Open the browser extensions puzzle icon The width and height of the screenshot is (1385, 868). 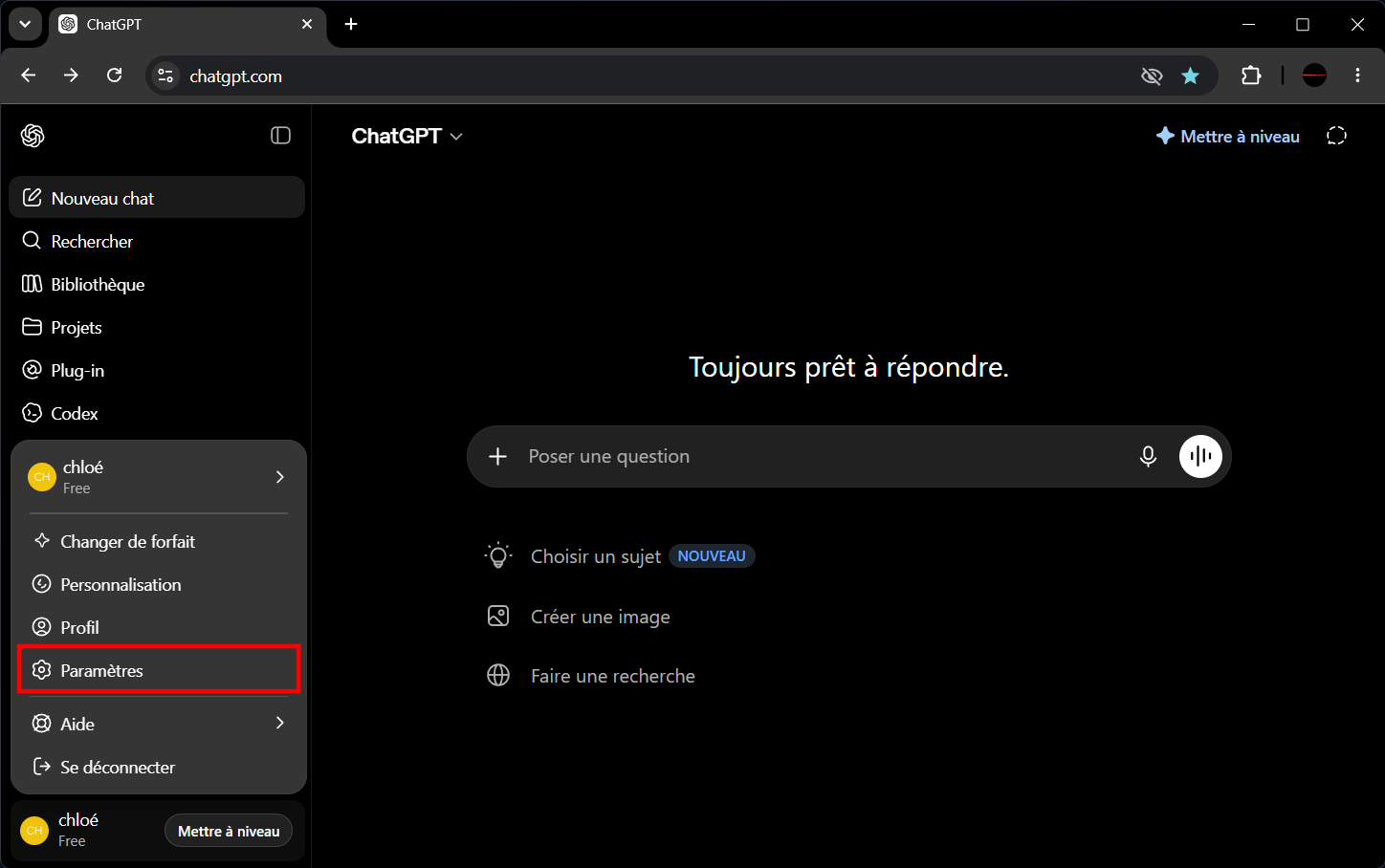coord(1251,76)
